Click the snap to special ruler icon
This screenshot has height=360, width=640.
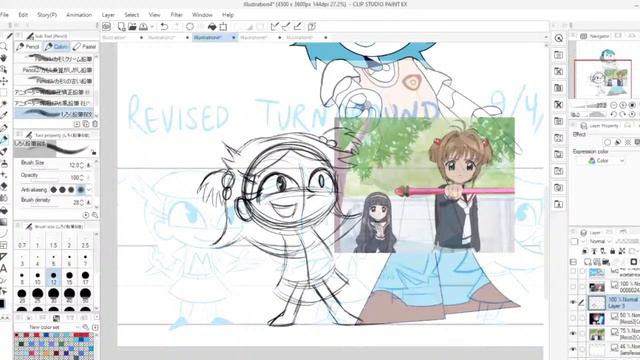tap(286, 27)
